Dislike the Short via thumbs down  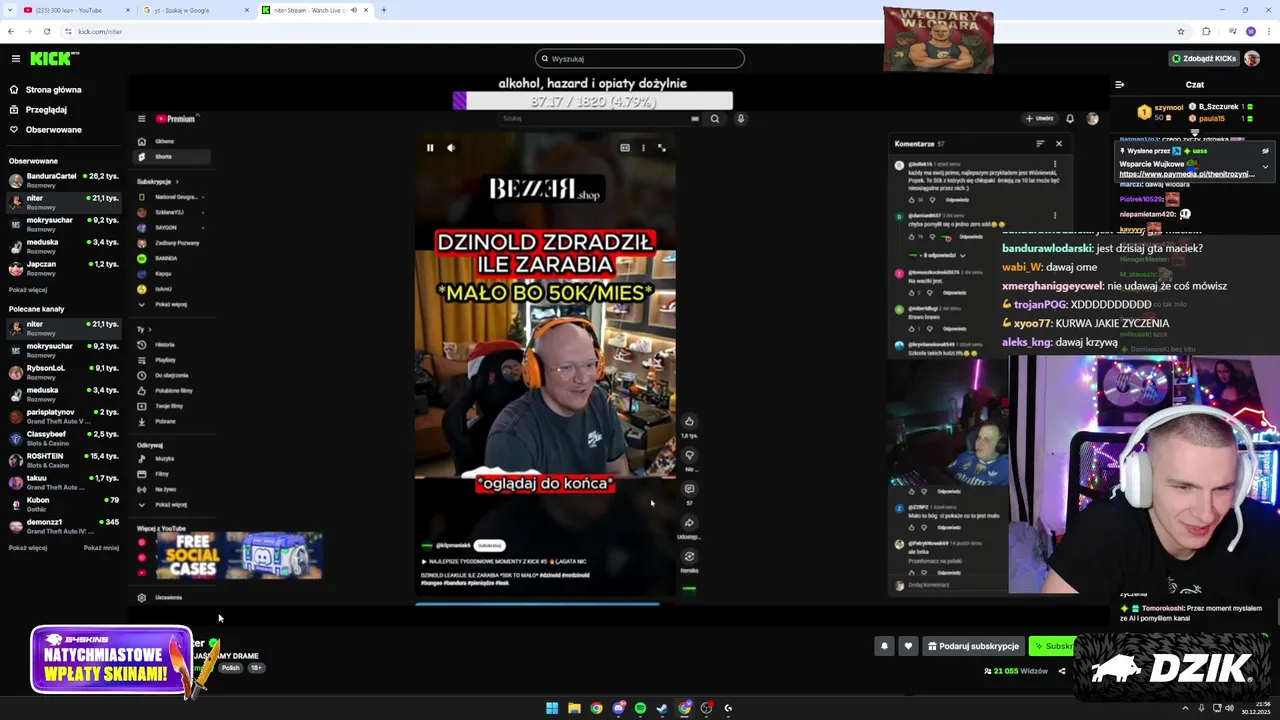pos(689,455)
